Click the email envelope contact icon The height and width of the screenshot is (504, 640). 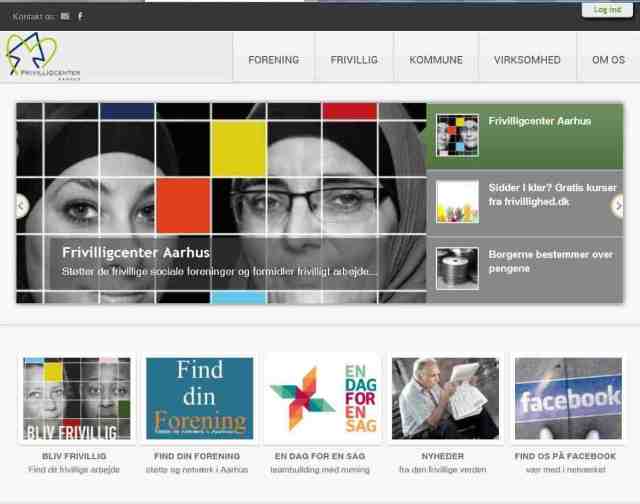click(x=65, y=16)
